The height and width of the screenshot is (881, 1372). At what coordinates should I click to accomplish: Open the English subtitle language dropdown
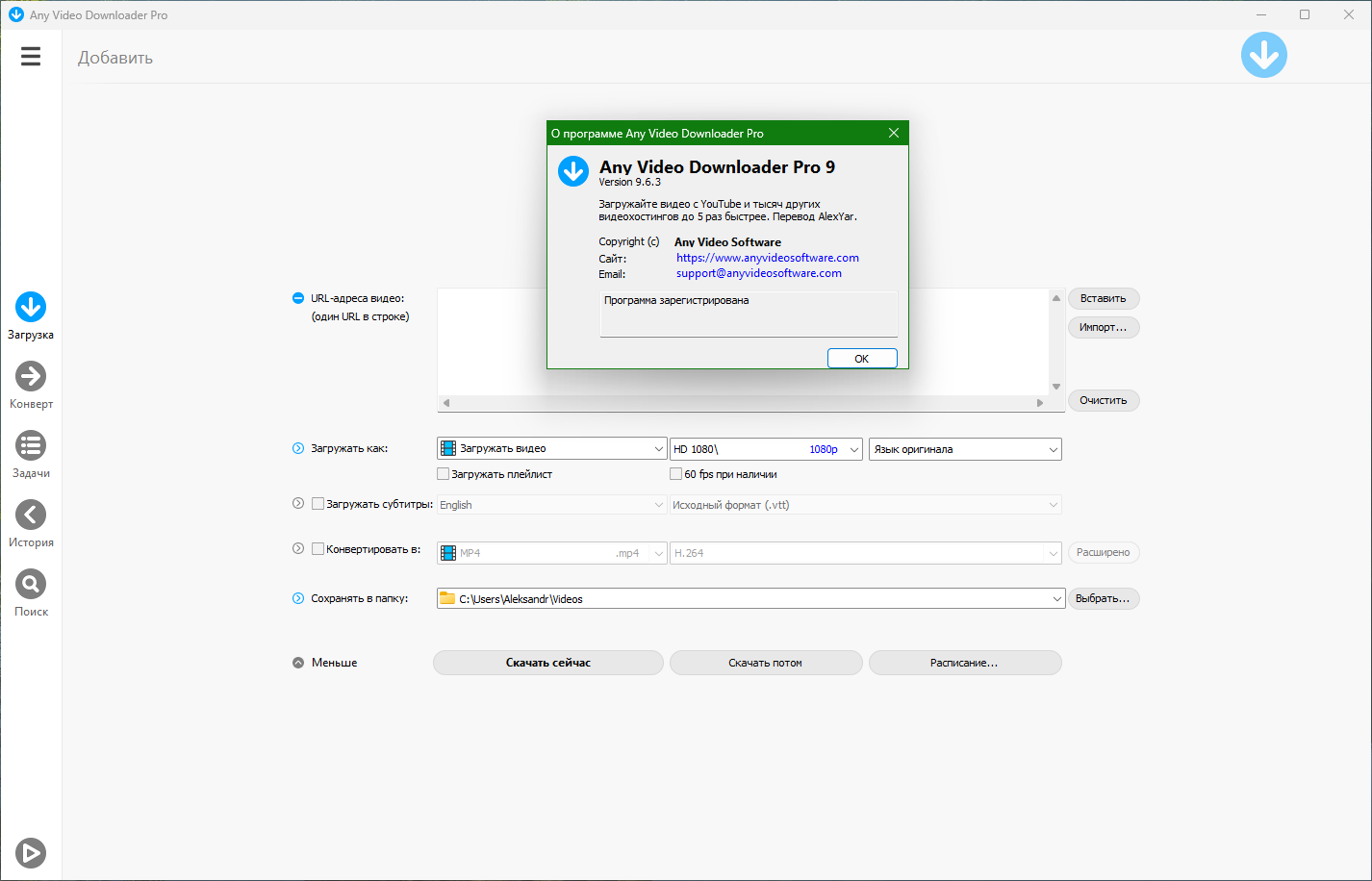click(552, 504)
